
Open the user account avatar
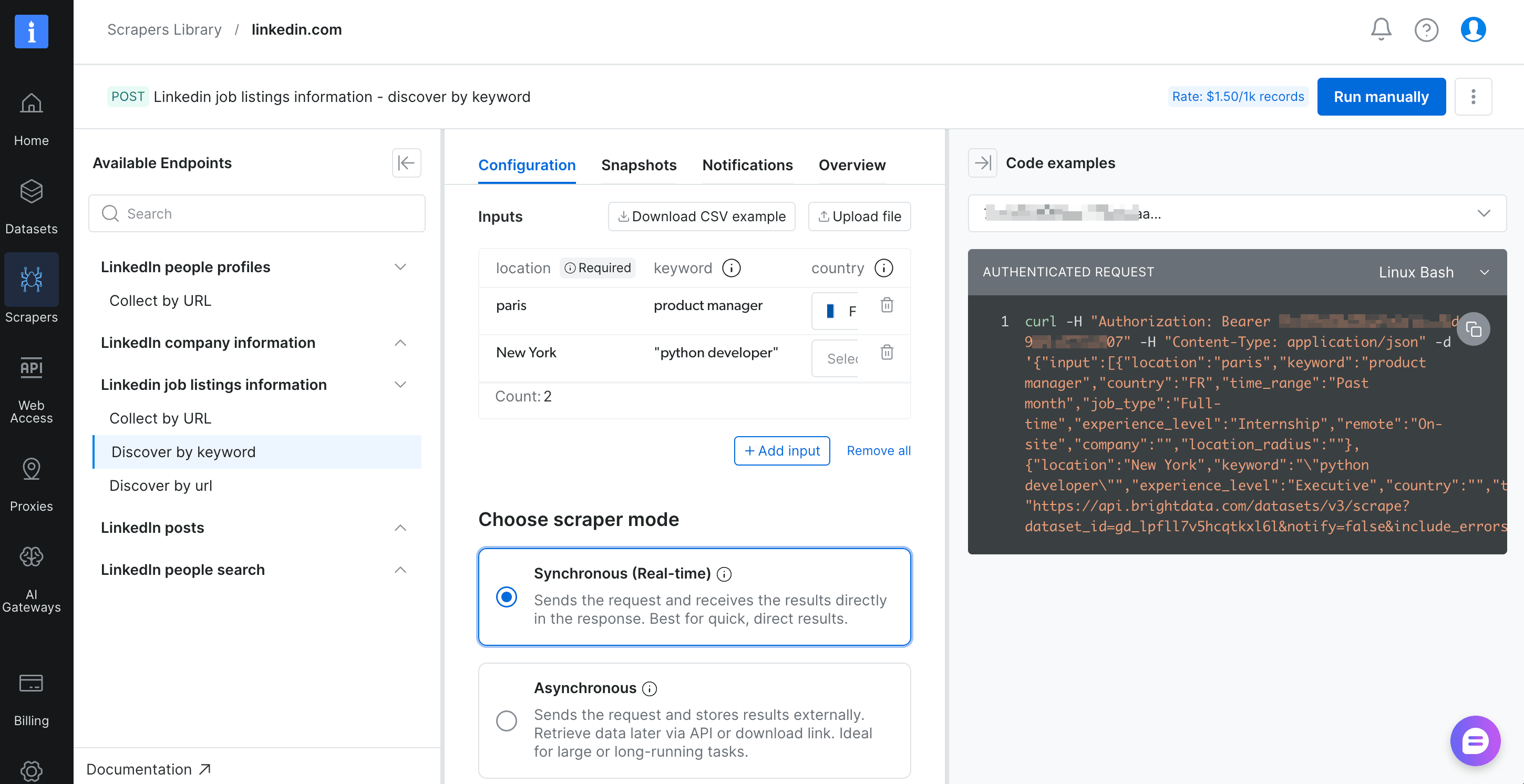[1472, 29]
